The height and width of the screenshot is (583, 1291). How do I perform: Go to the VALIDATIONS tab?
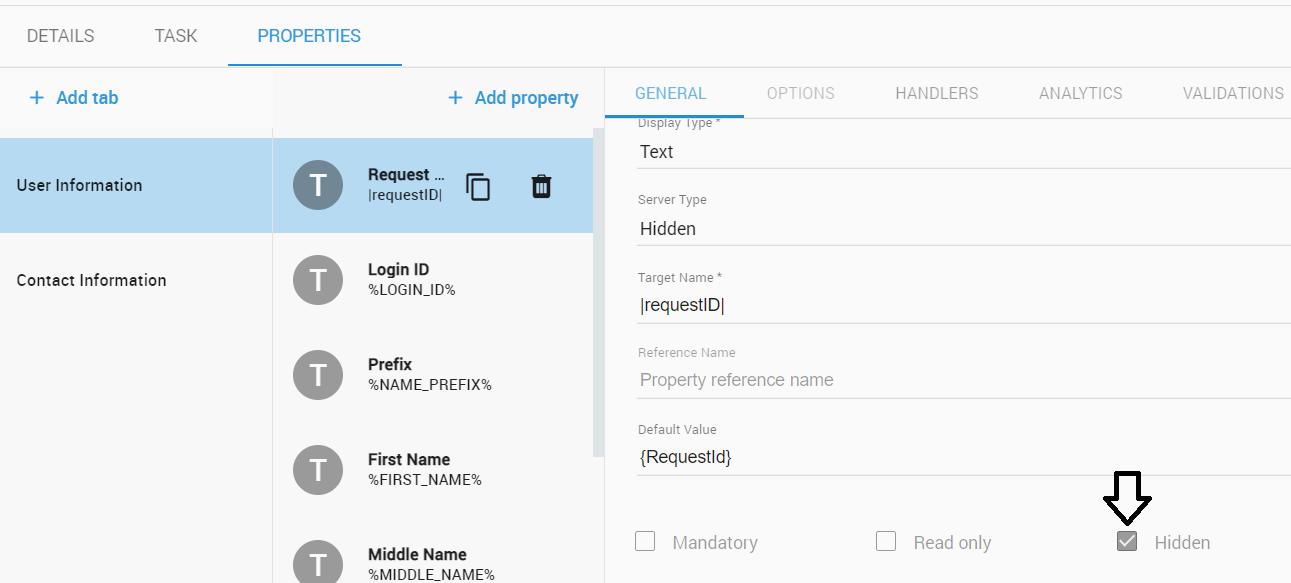coord(1233,93)
